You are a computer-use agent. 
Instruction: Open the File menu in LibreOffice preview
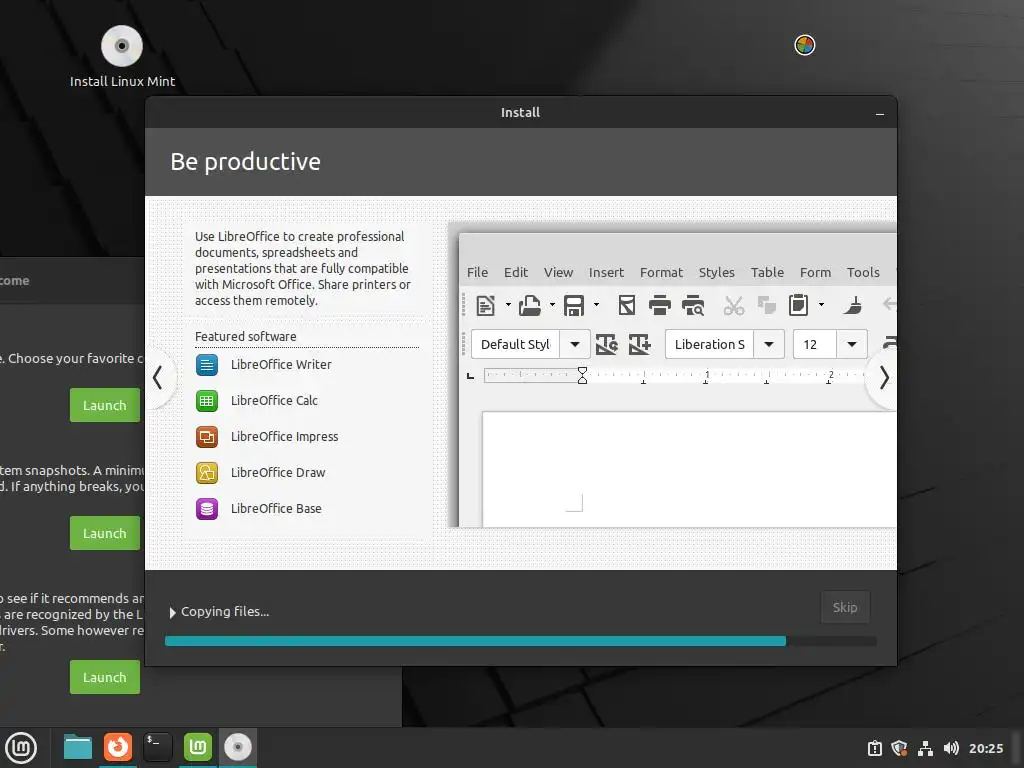[x=477, y=272]
